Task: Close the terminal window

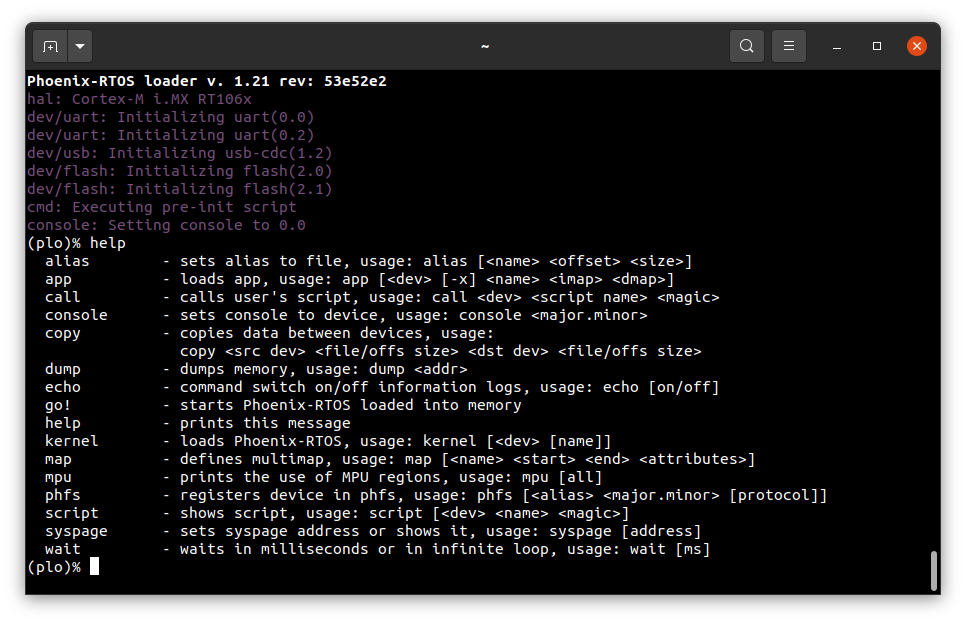Action: [x=917, y=46]
